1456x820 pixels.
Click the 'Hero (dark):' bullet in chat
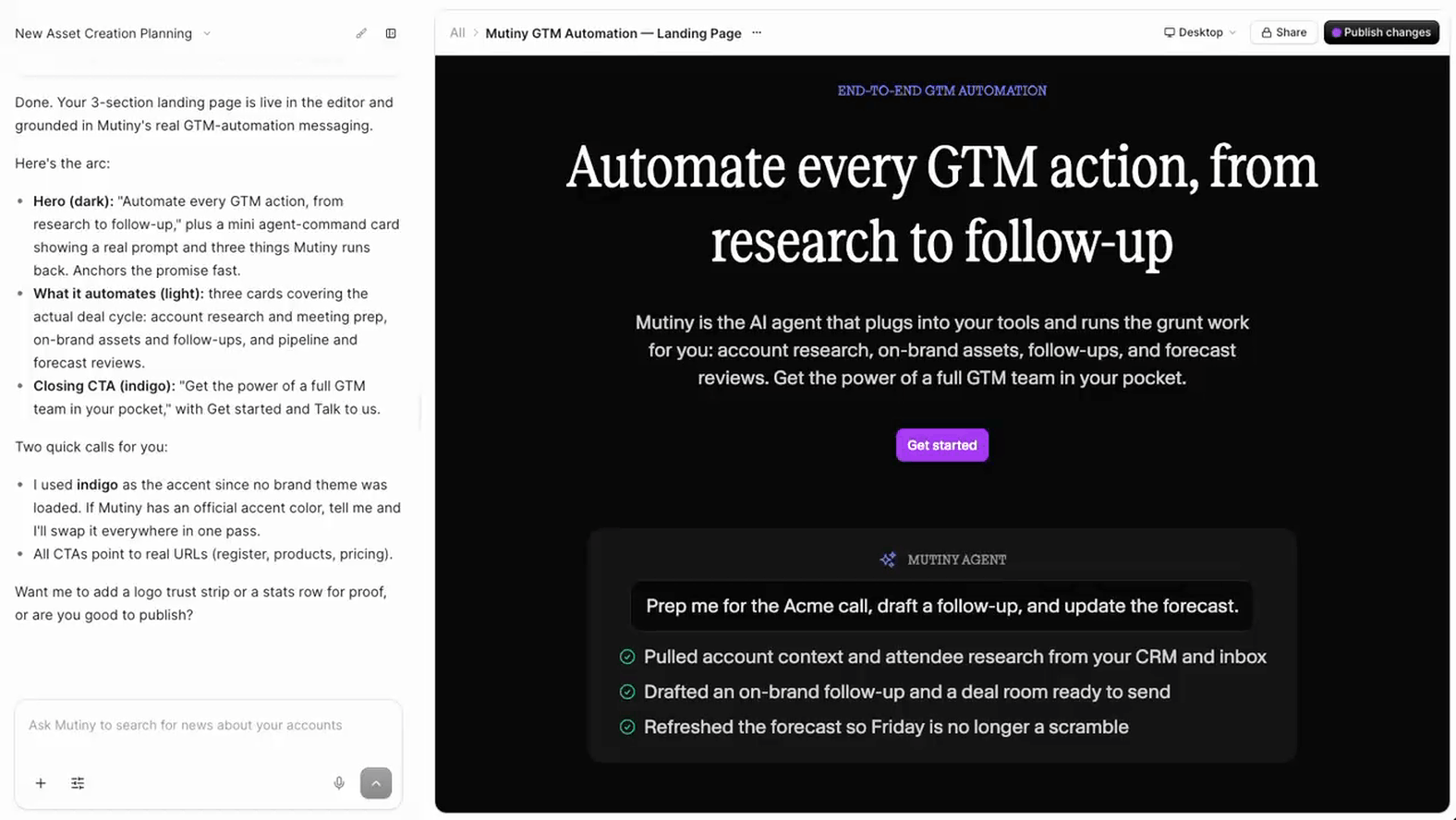pos(216,235)
